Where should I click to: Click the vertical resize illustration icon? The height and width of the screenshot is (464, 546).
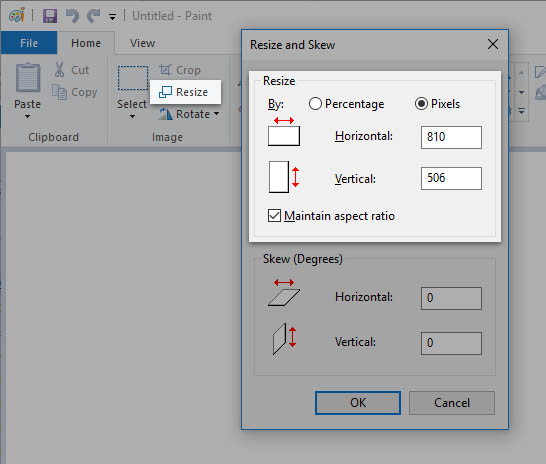(x=284, y=177)
